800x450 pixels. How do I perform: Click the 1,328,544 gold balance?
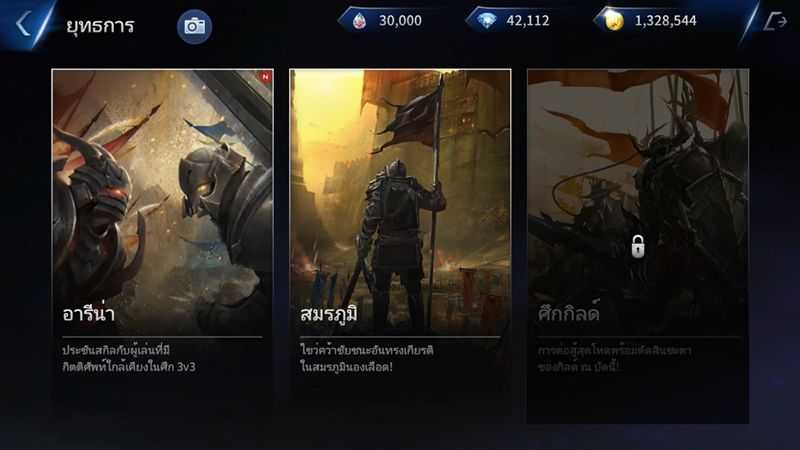(666, 21)
